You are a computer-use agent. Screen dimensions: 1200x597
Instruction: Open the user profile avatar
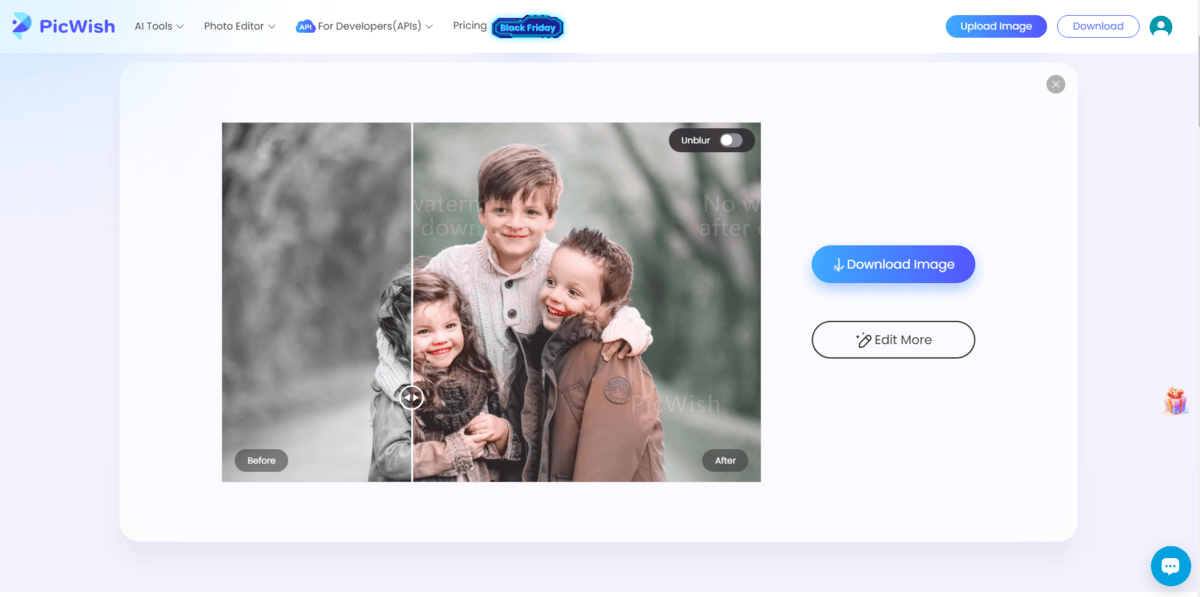[1160, 27]
